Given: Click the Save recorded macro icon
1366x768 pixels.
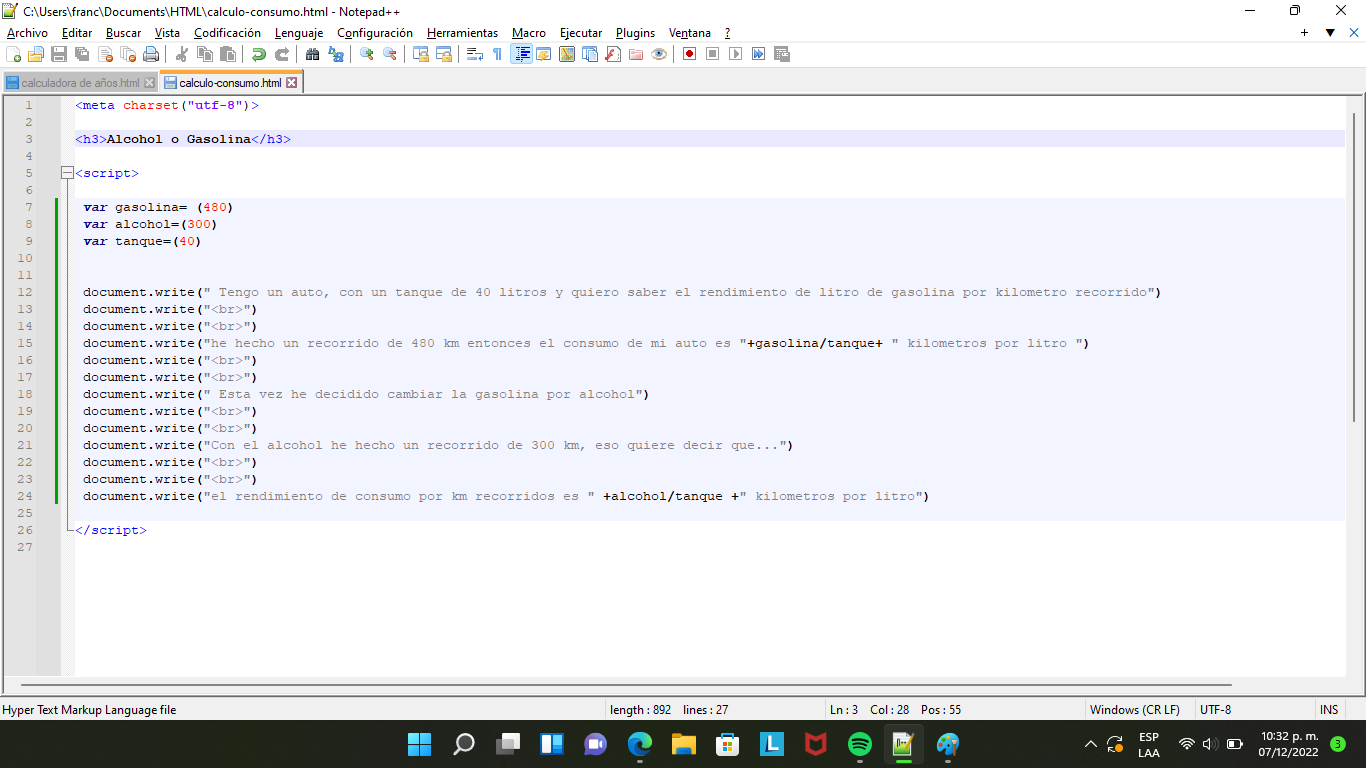Looking at the screenshot, I should pyautogui.click(x=781, y=54).
